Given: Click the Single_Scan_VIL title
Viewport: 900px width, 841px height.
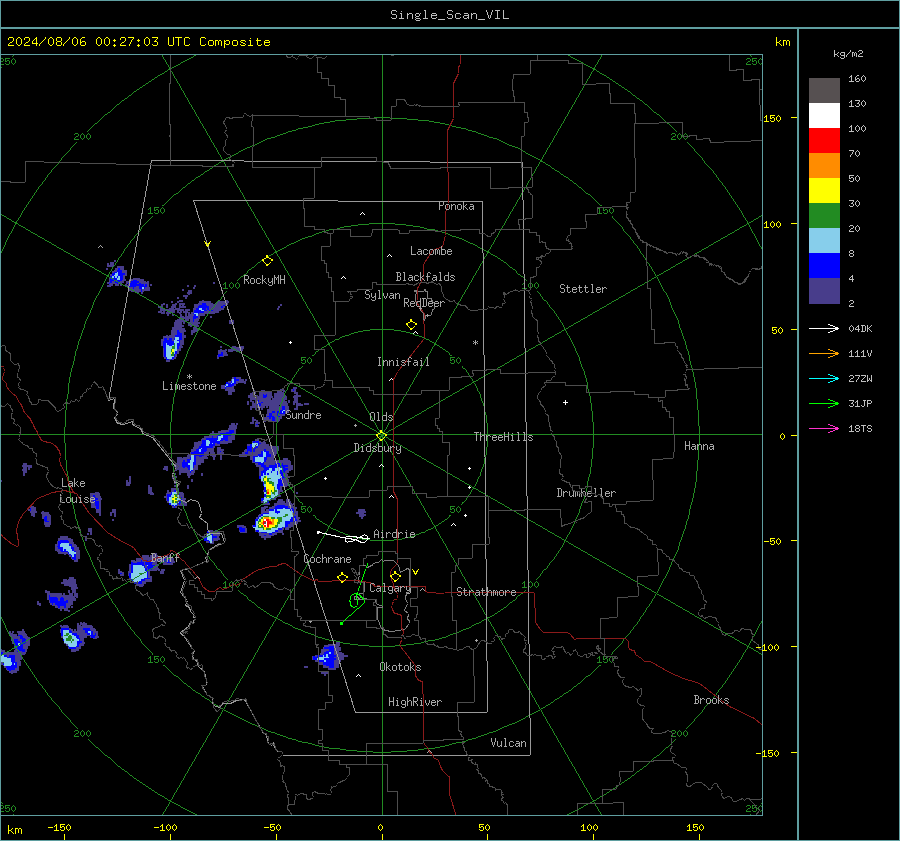Looking at the screenshot, I should tap(449, 15).
